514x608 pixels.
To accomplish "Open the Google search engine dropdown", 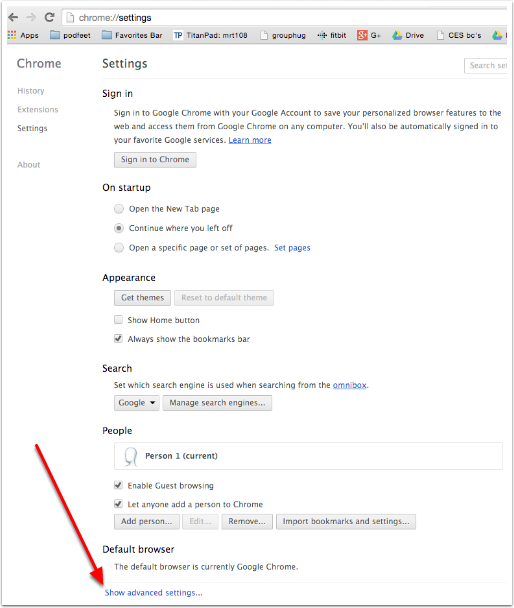I will point(136,403).
